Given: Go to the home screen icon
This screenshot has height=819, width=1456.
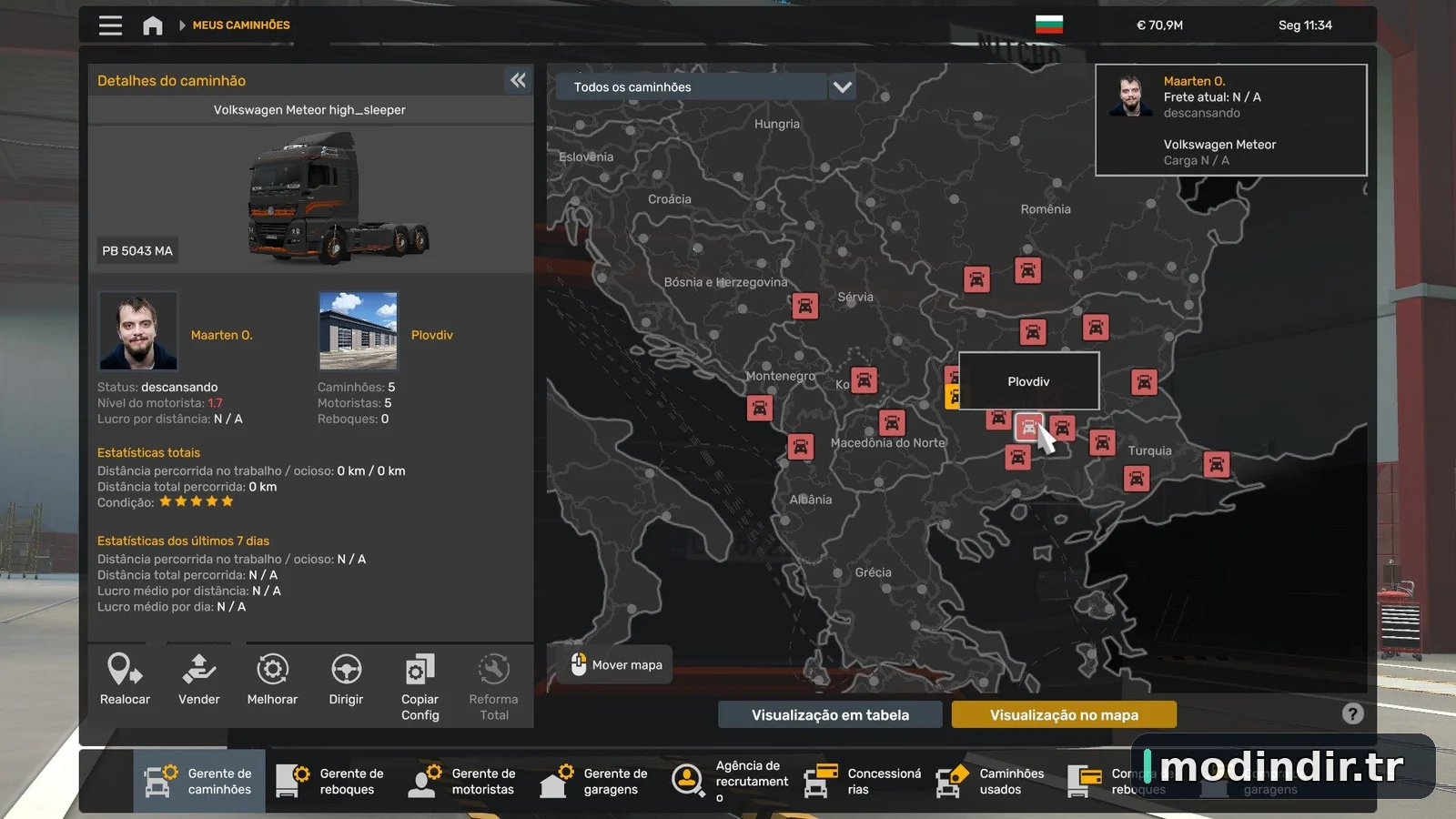Looking at the screenshot, I should click(153, 25).
